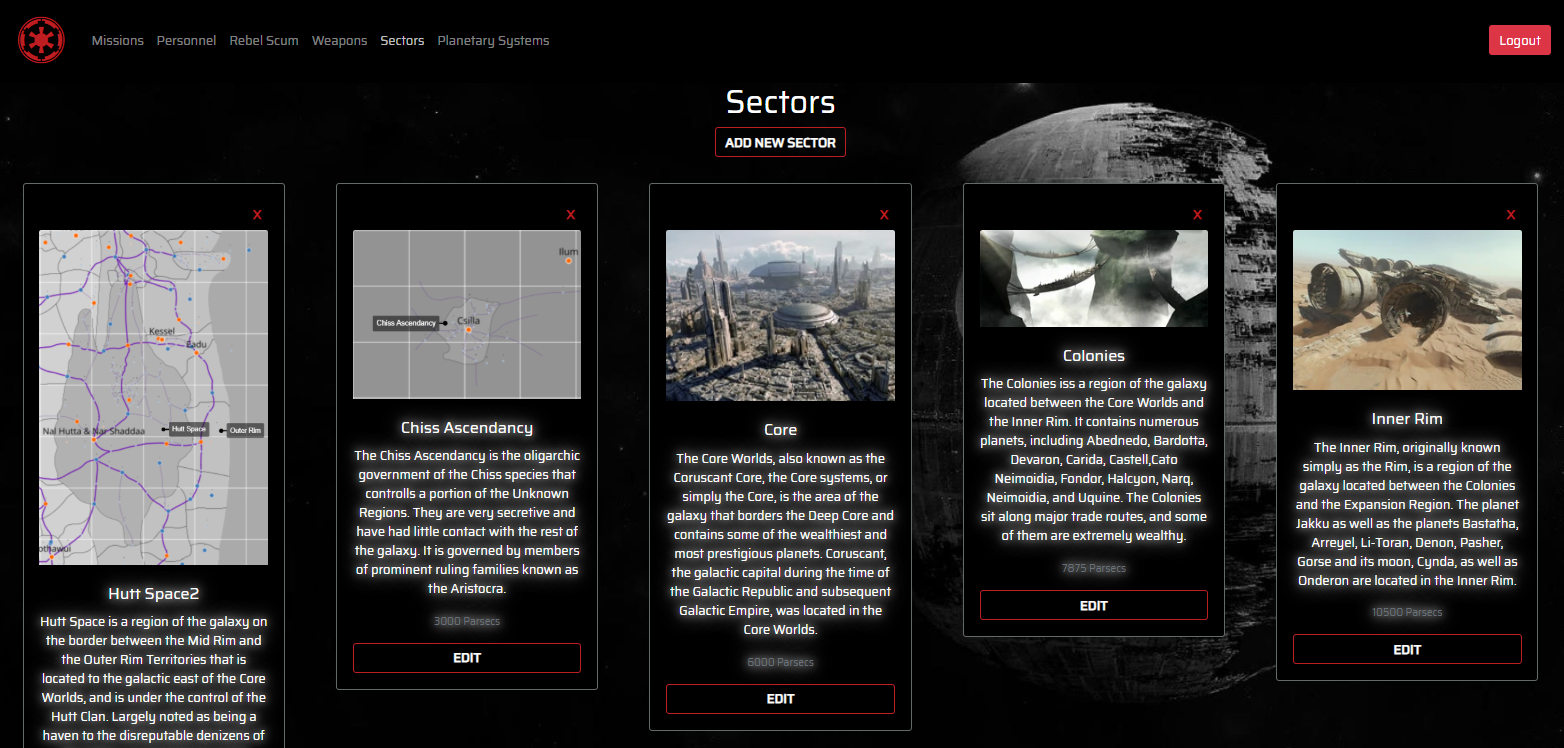Remove the Inner Rim card via X
The image size is (1564, 748).
[1511, 215]
